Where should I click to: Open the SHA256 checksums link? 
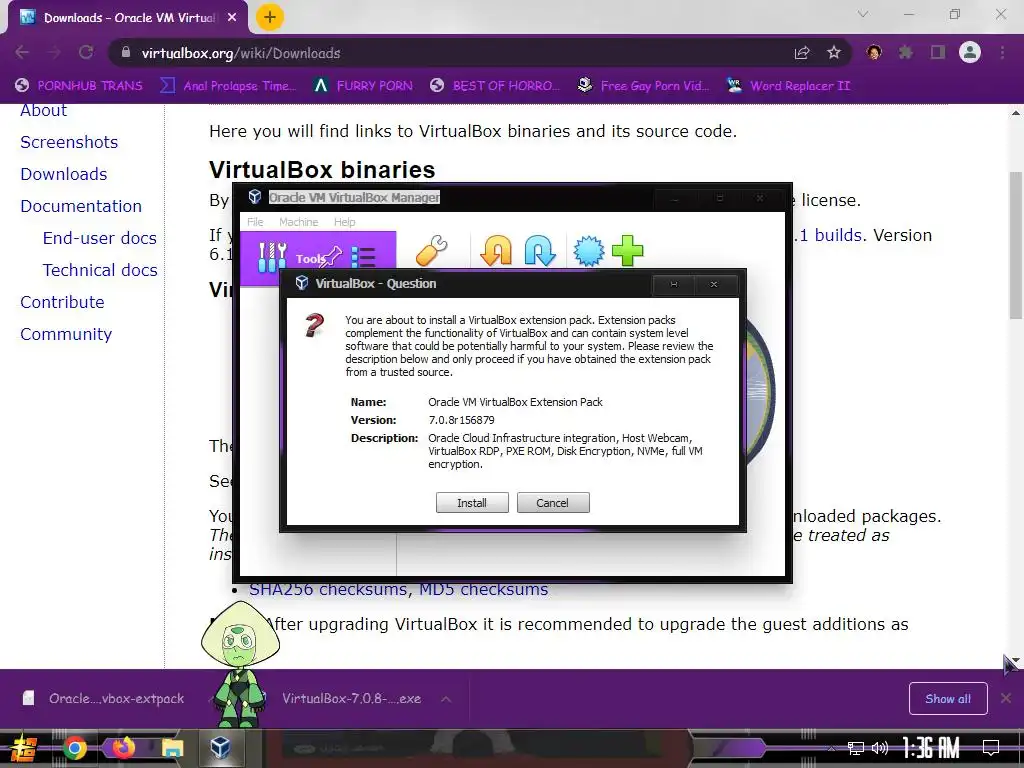(x=329, y=590)
